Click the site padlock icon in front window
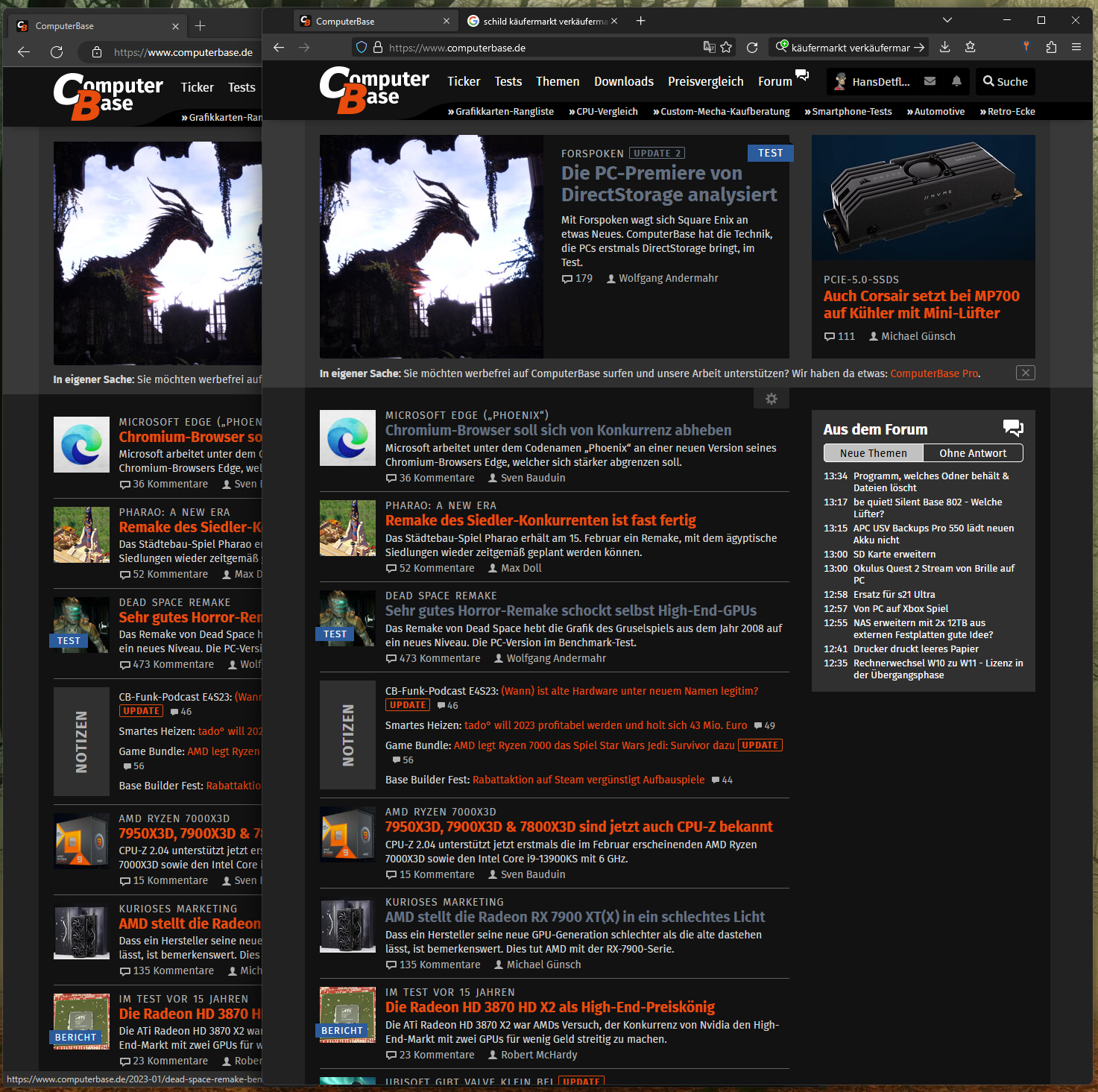 click(x=378, y=47)
